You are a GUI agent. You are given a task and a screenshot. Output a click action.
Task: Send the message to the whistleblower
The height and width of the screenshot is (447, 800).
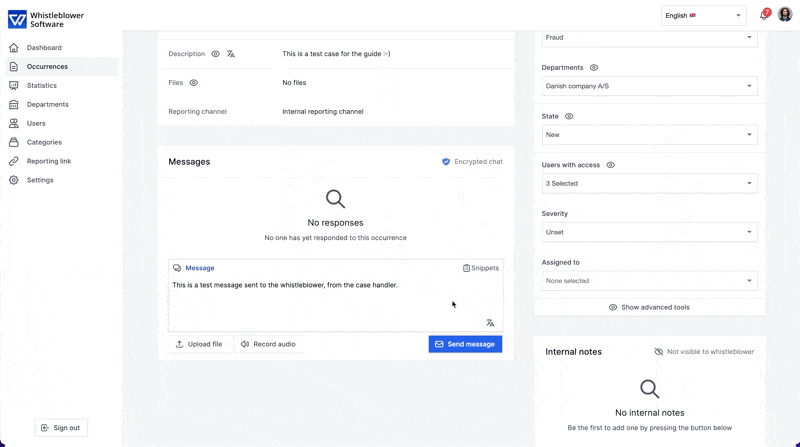pos(465,344)
